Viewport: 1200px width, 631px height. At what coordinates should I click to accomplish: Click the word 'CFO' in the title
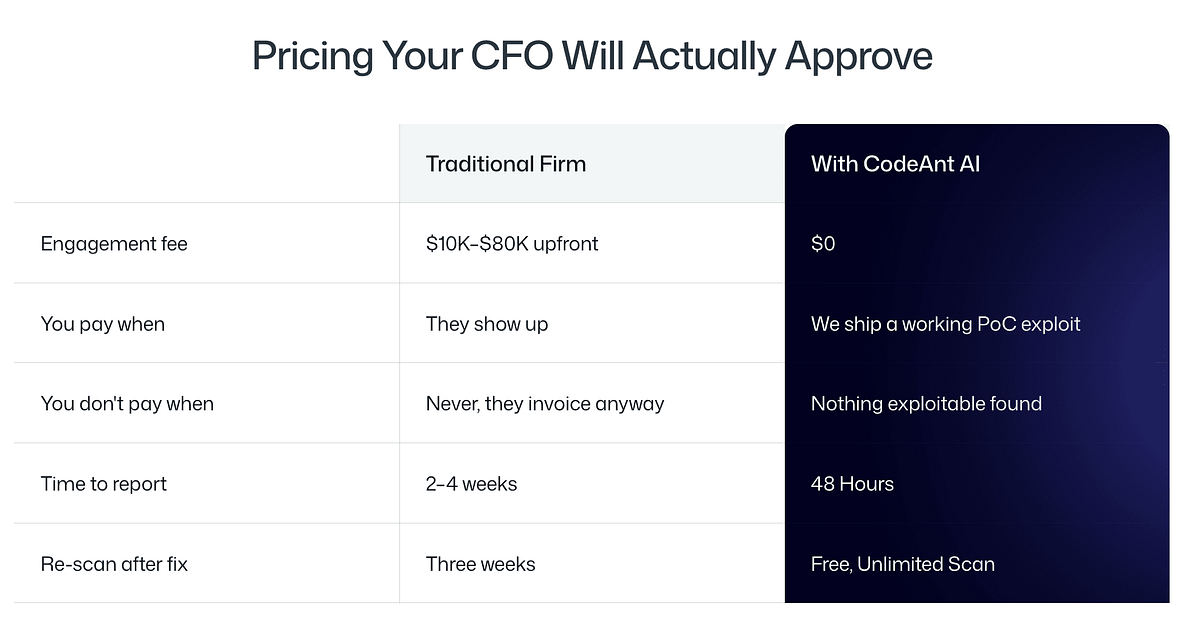click(x=510, y=56)
